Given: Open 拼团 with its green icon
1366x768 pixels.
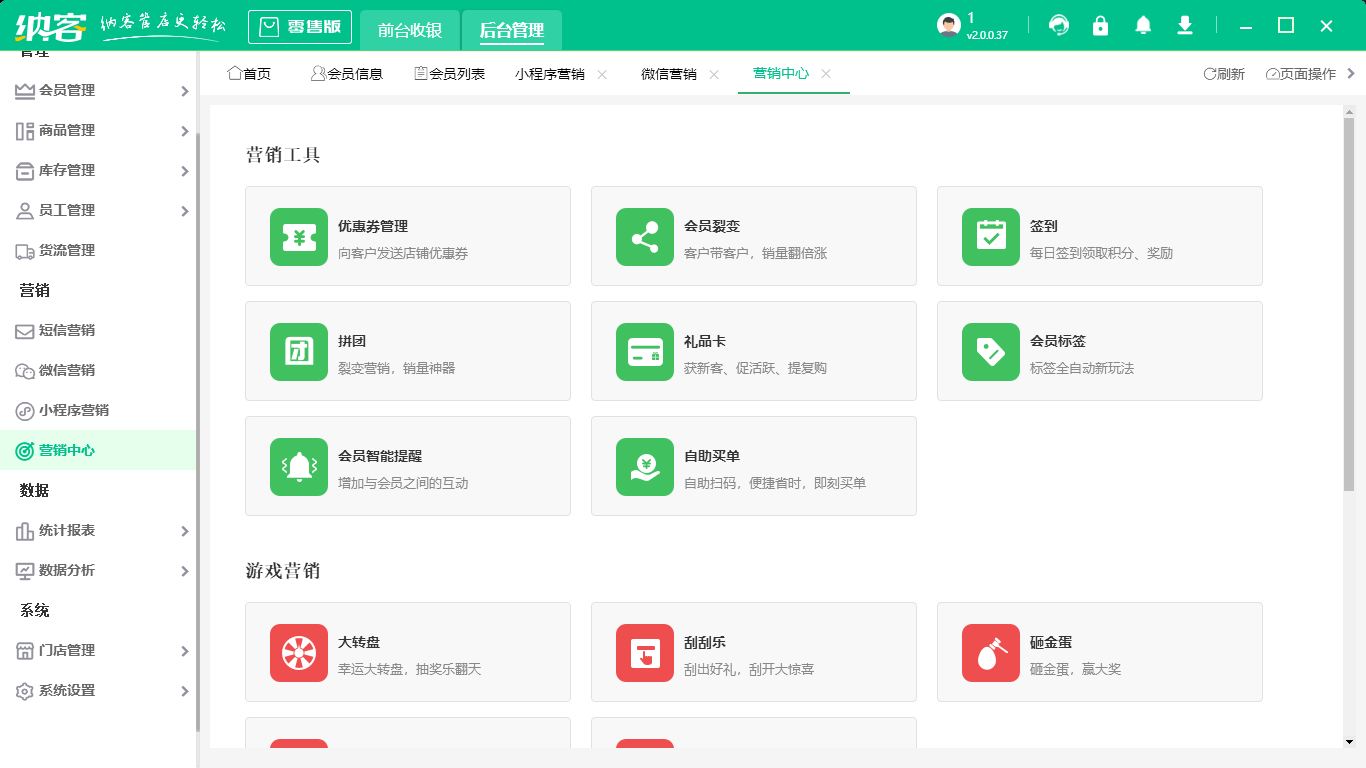Looking at the screenshot, I should (x=298, y=352).
